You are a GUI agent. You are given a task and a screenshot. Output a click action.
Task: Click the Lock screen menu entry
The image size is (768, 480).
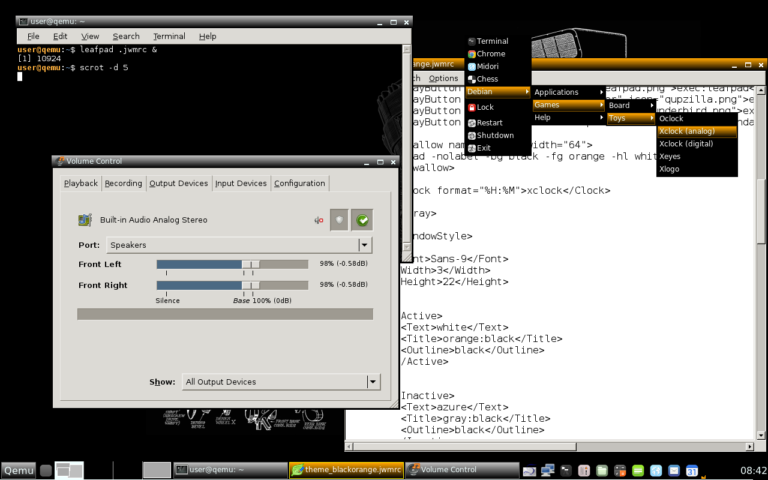[485, 107]
